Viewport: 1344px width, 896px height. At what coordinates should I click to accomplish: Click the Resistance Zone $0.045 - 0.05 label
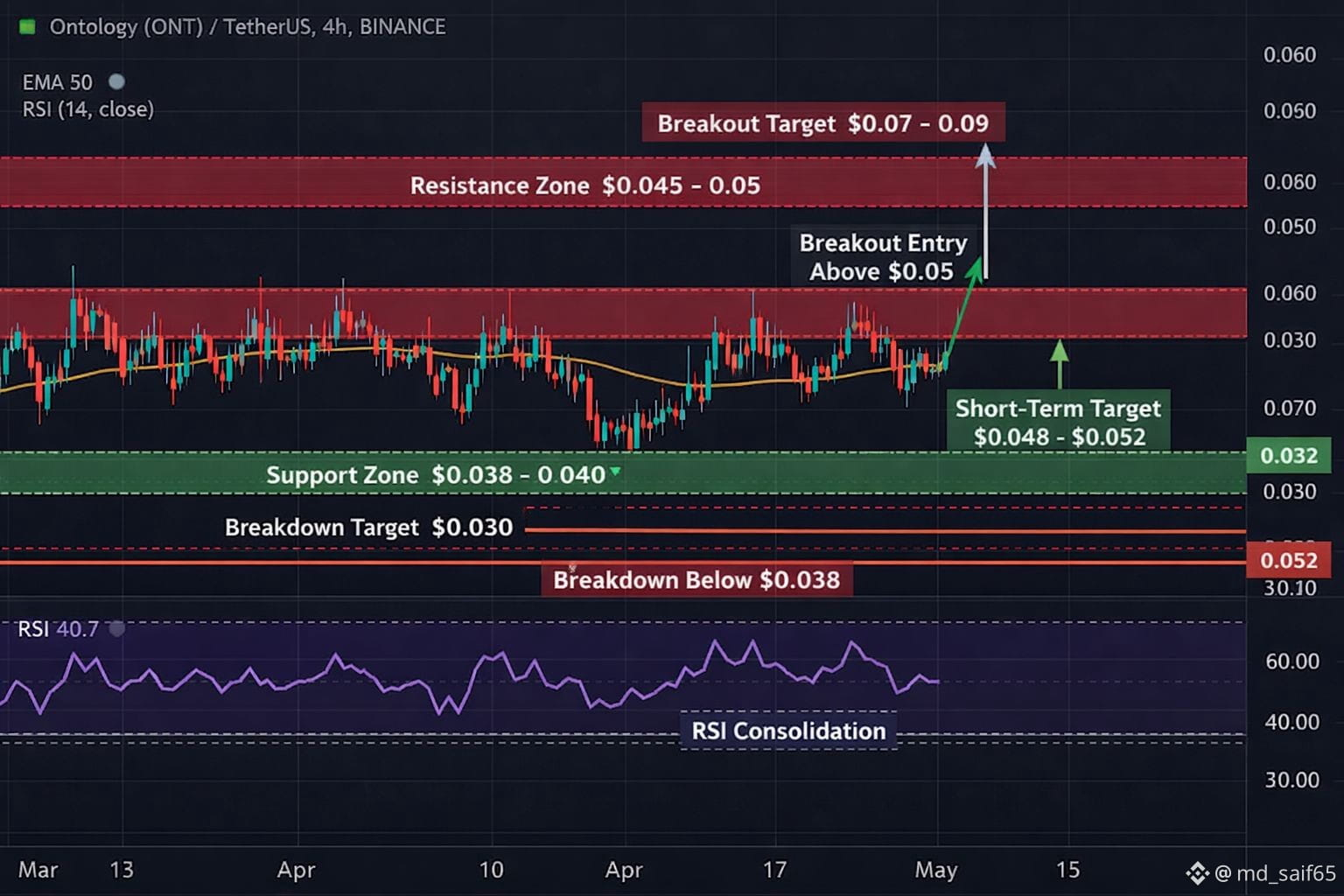click(x=585, y=185)
